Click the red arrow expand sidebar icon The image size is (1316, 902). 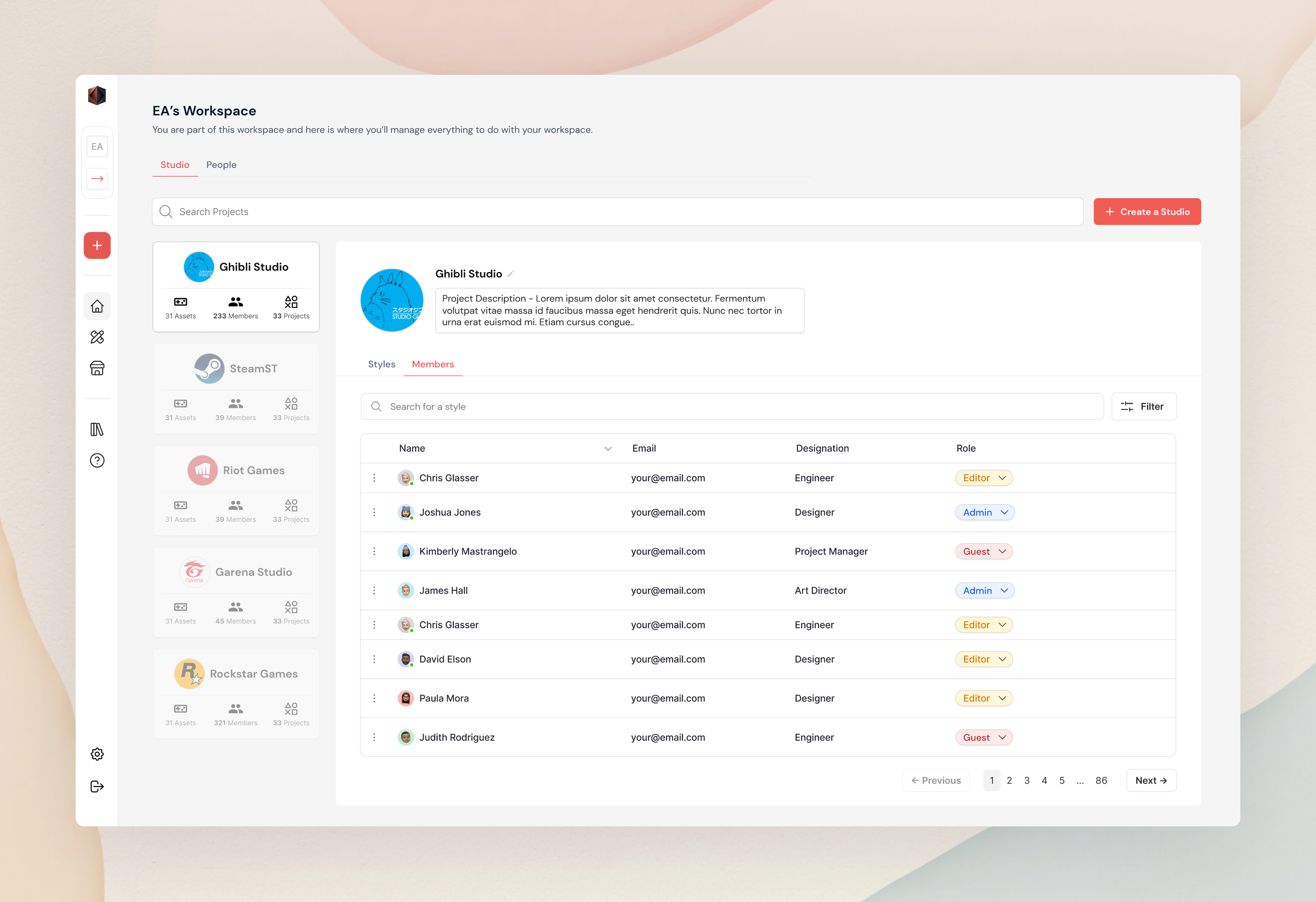[x=97, y=179]
